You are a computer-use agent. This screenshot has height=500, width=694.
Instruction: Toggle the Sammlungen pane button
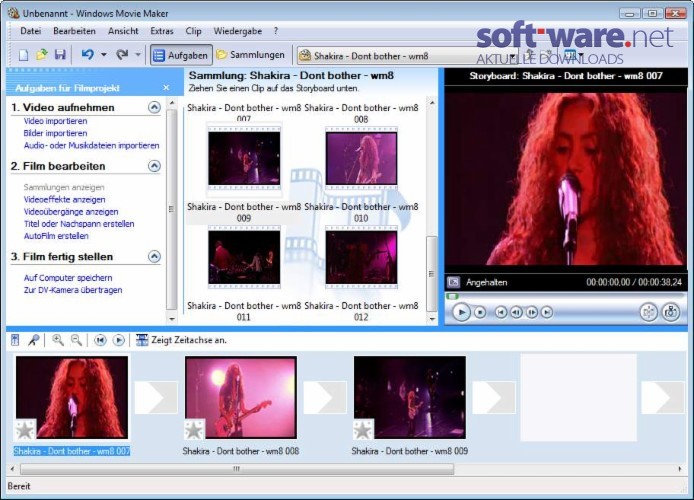pyautogui.click(x=251, y=55)
